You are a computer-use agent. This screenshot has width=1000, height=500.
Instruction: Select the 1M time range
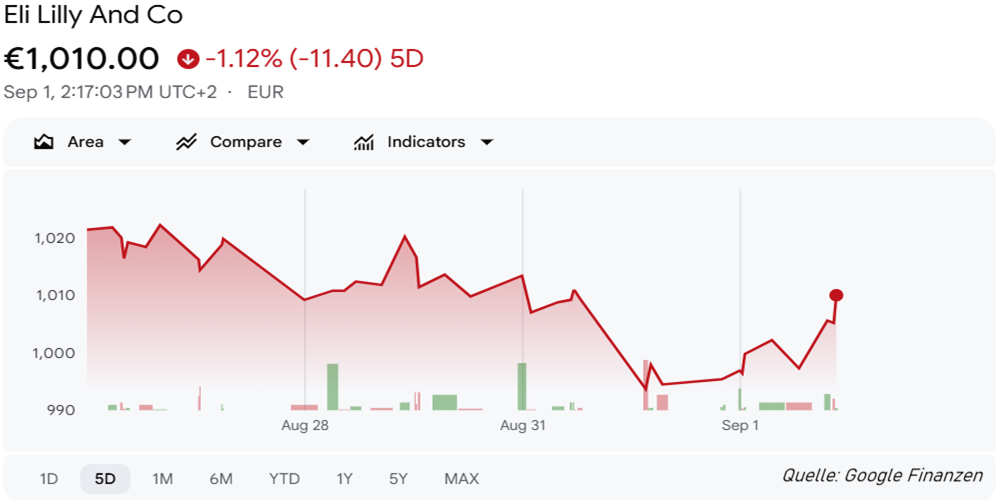click(x=163, y=479)
